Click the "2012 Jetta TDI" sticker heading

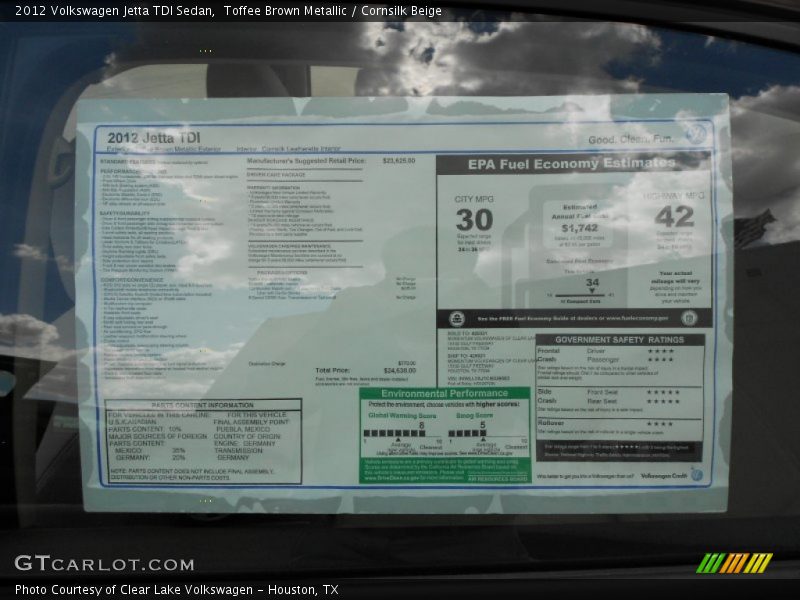tap(154, 137)
